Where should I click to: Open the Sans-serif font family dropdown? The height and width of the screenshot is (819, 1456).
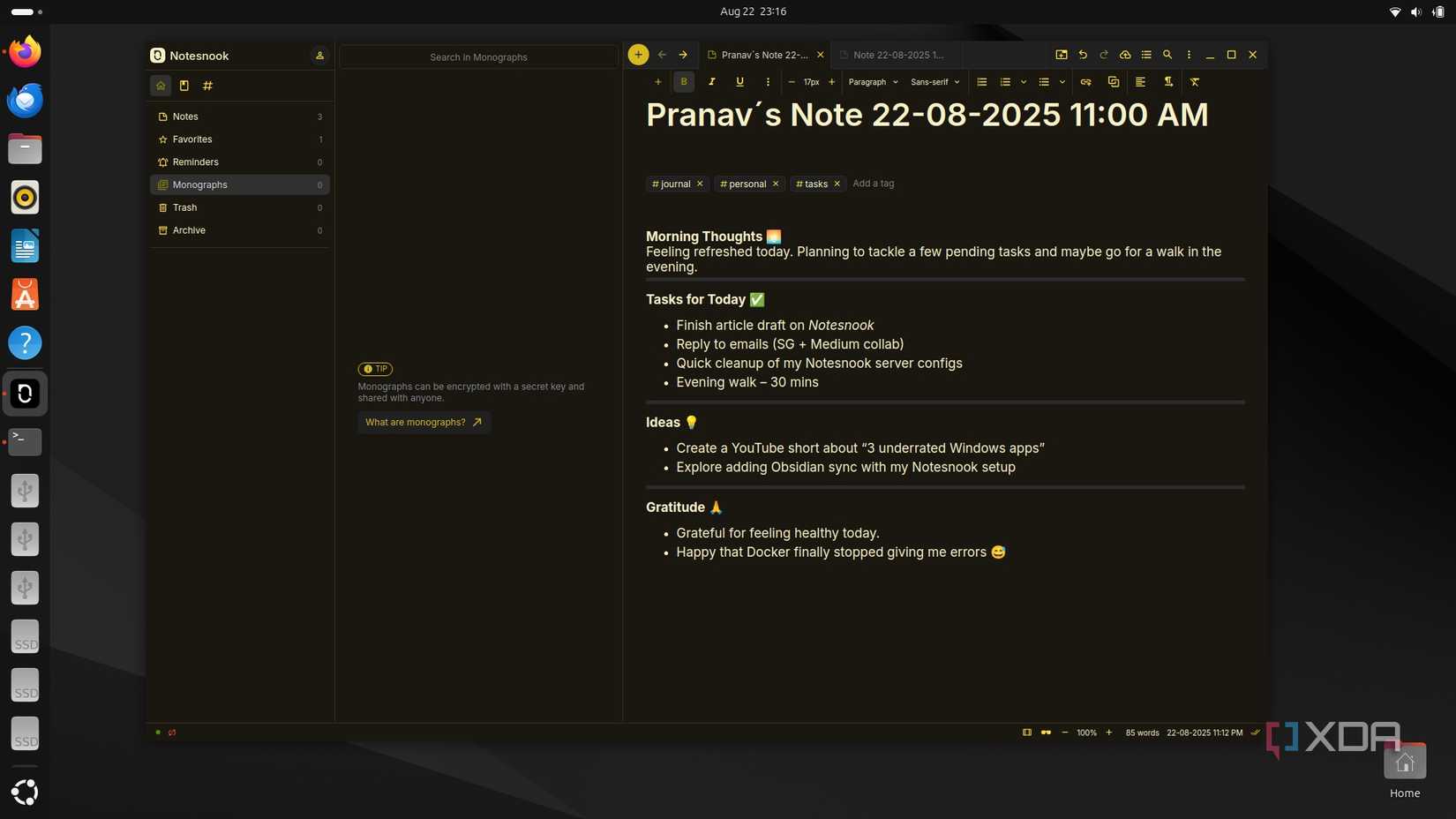934,82
